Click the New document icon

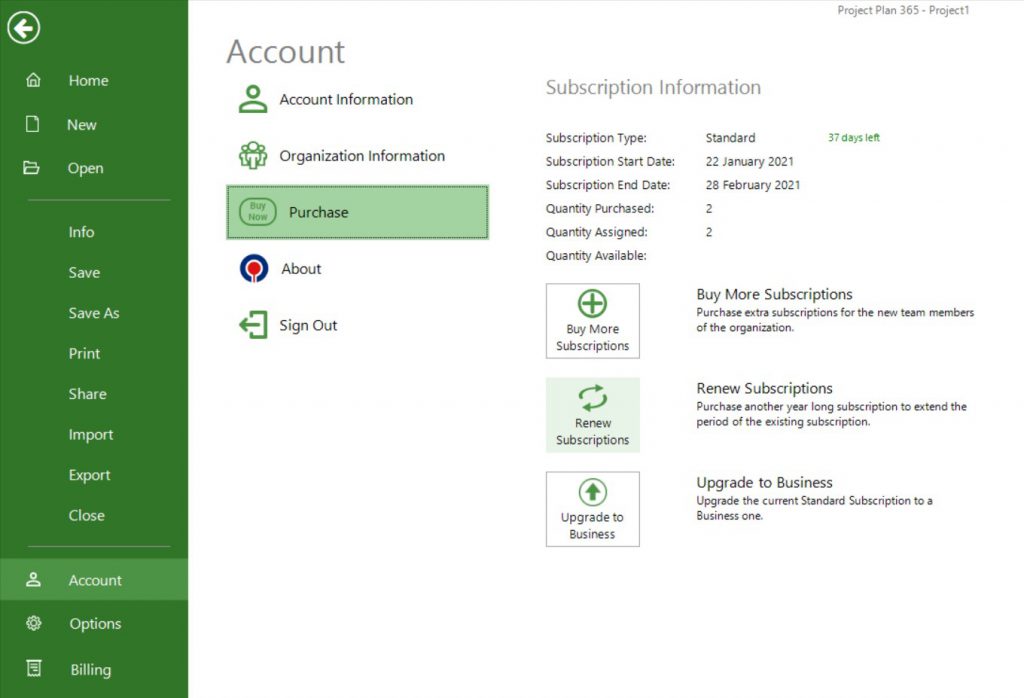[x=34, y=124]
